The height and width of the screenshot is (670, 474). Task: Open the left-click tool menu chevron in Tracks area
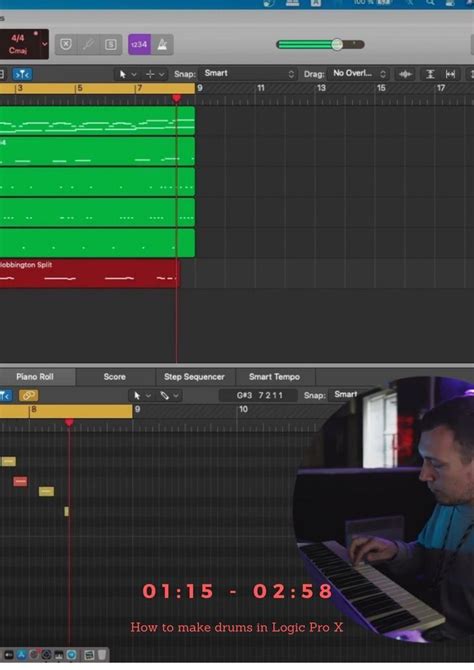click(134, 74)
